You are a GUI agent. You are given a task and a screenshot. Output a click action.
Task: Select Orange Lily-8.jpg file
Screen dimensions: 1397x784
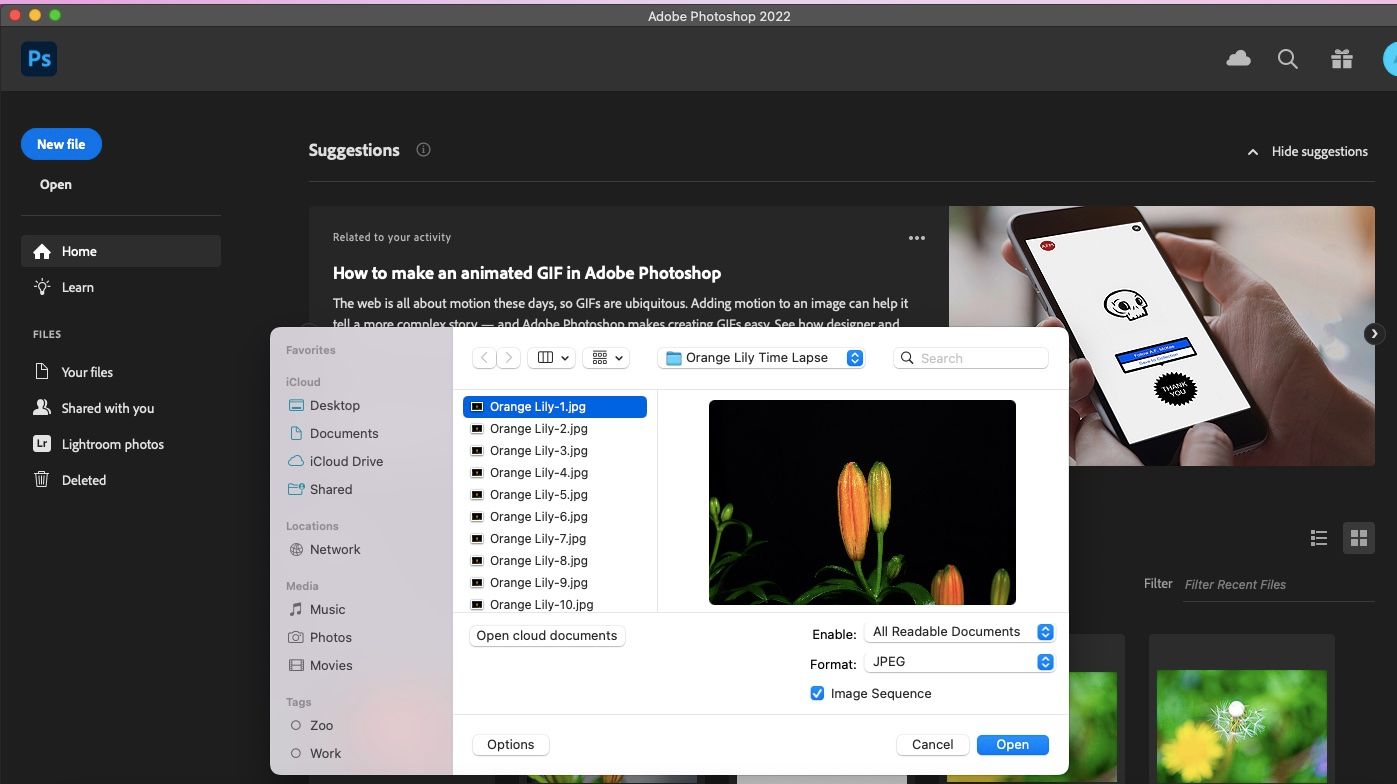pos(555,561)
